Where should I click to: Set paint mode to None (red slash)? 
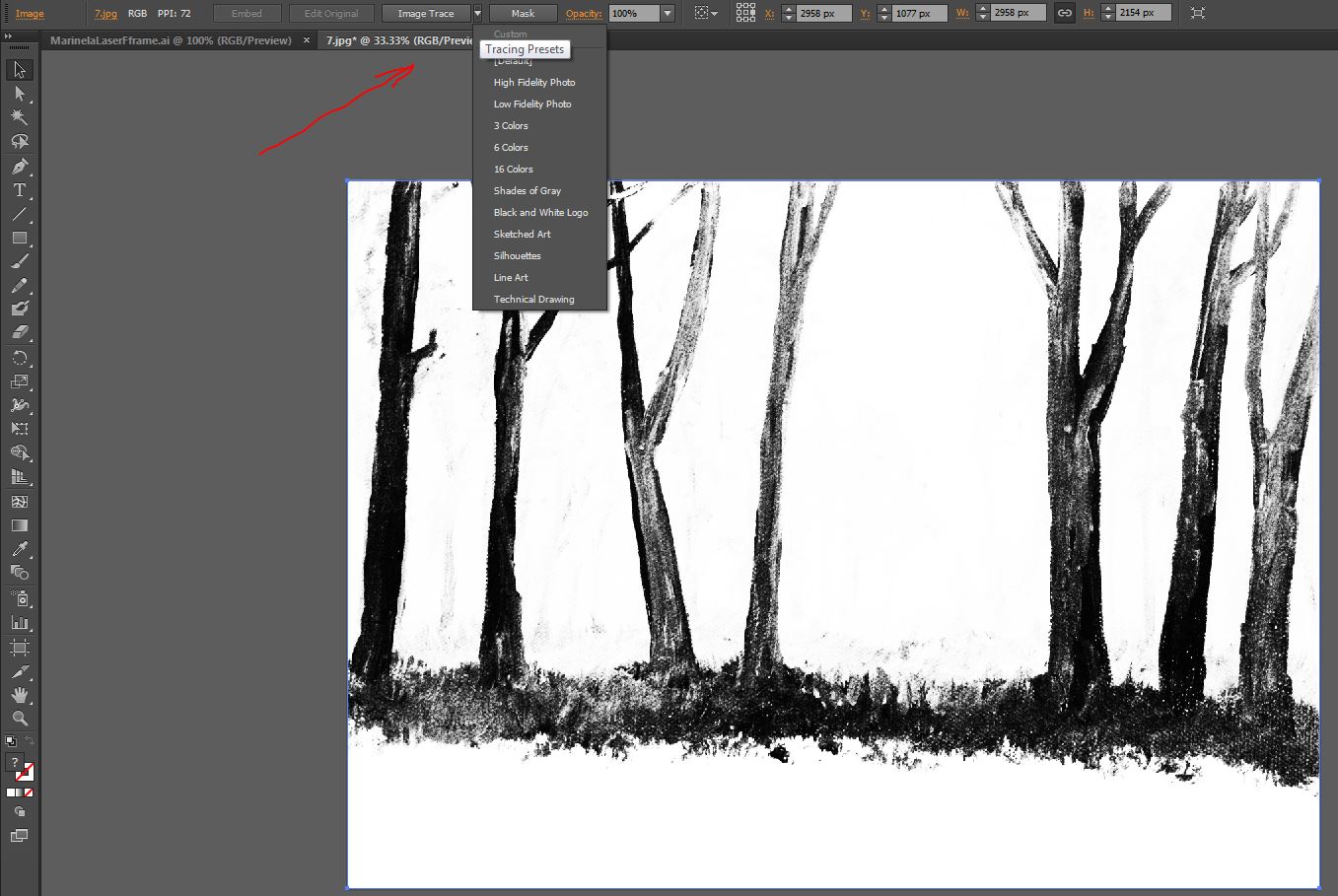29,793
